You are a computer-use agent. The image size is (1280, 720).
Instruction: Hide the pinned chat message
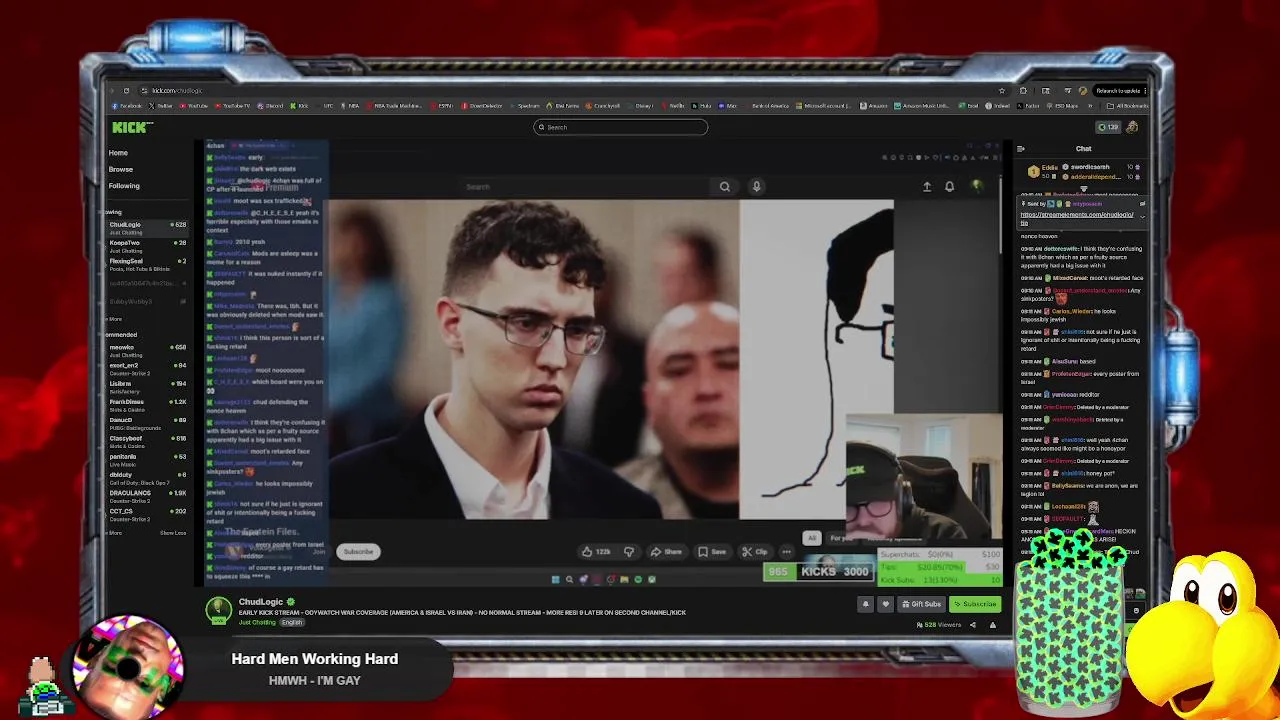coord(1142,204)
